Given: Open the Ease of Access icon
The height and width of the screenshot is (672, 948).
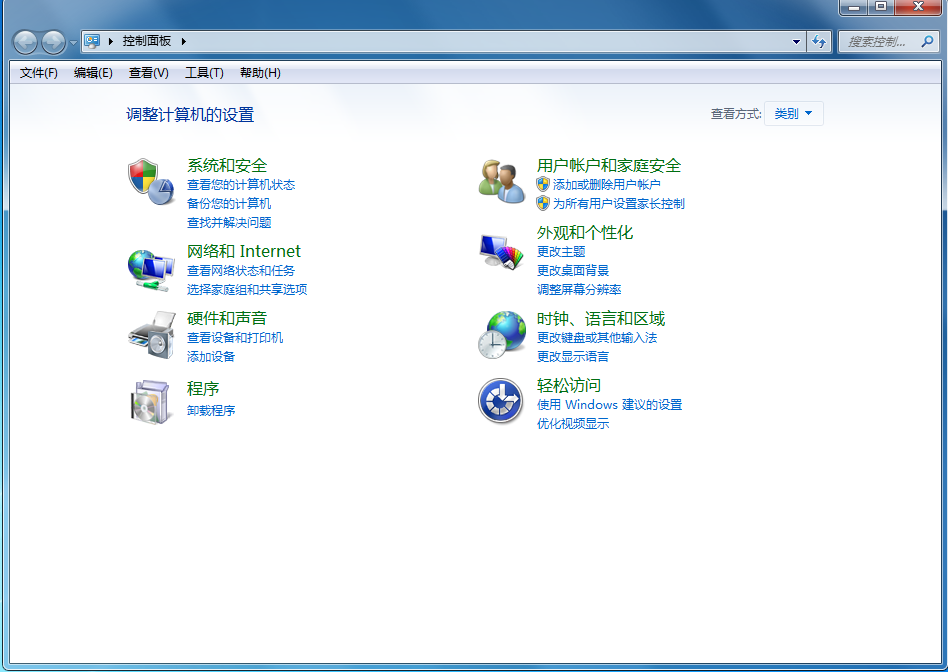Looking at the screenshot, I should point(500,401).
